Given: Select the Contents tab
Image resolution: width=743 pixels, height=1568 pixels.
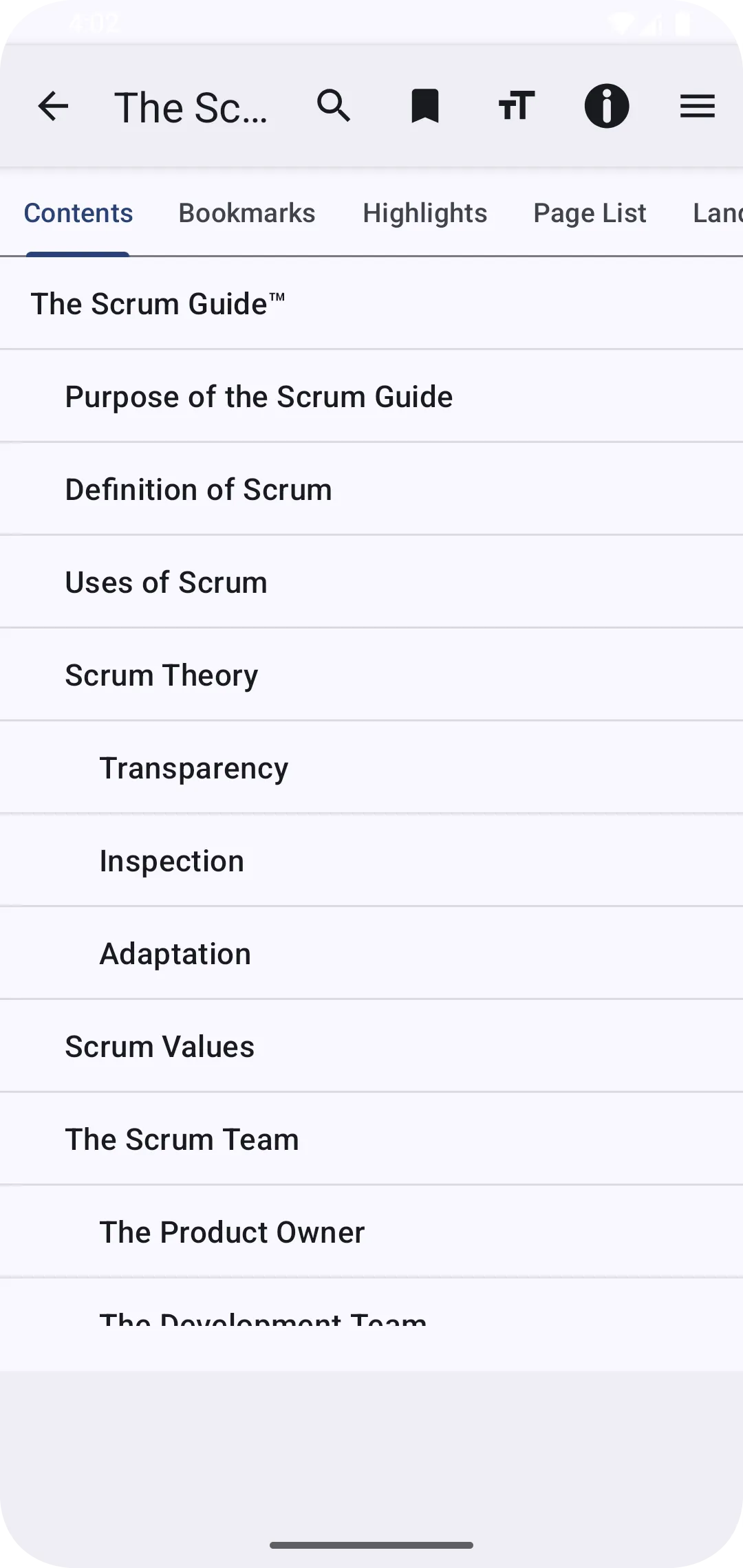Looking at the screenshot, I should click(78, 213).
